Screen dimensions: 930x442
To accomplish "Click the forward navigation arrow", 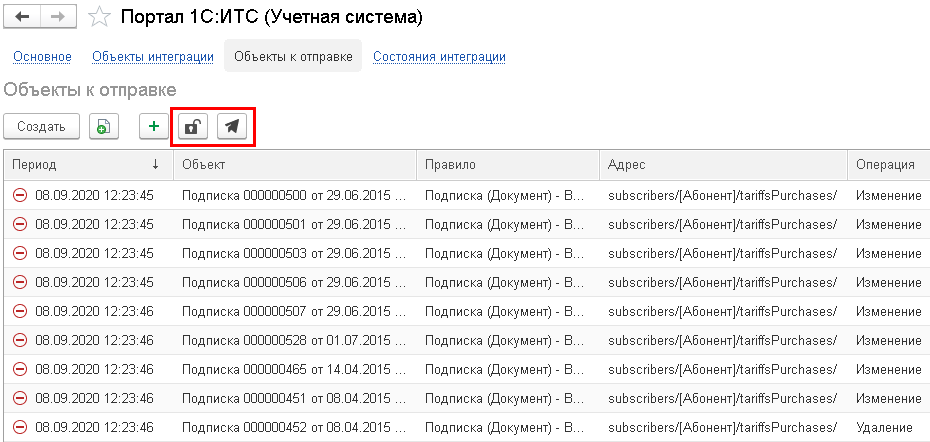I will (58, 17).
